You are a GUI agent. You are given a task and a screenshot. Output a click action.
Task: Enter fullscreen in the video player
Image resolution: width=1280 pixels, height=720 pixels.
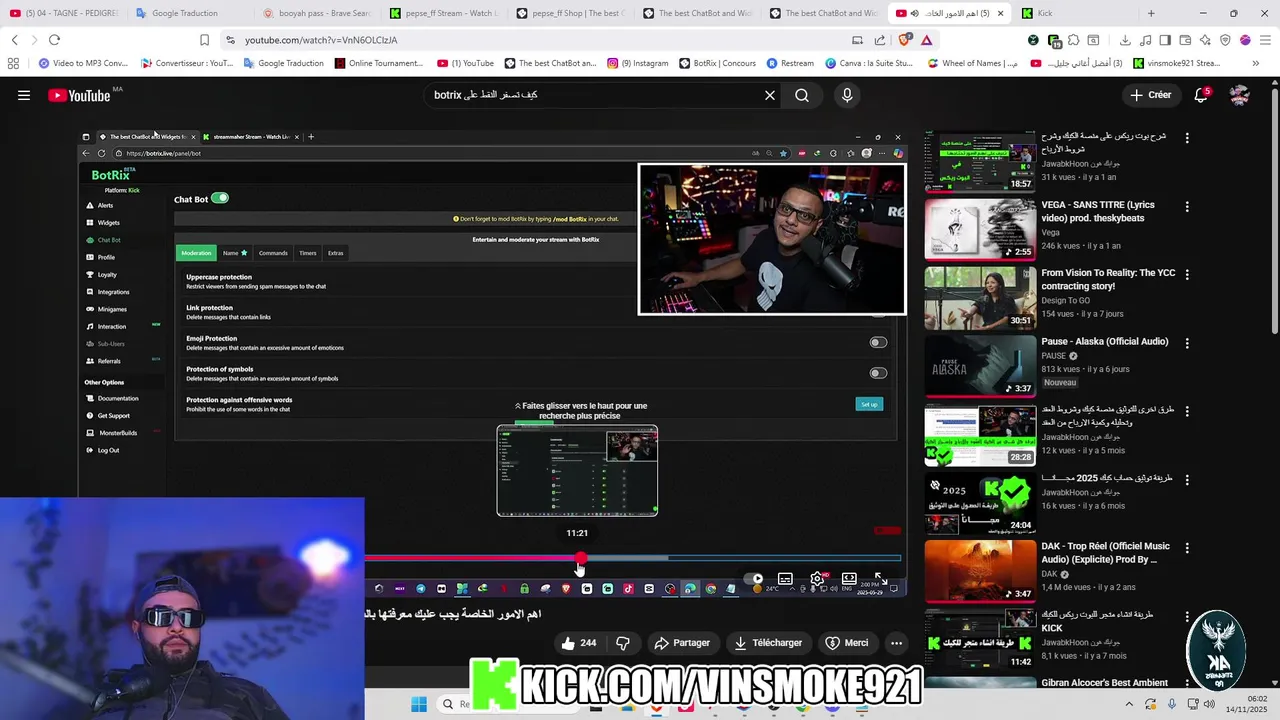point(881,579)
